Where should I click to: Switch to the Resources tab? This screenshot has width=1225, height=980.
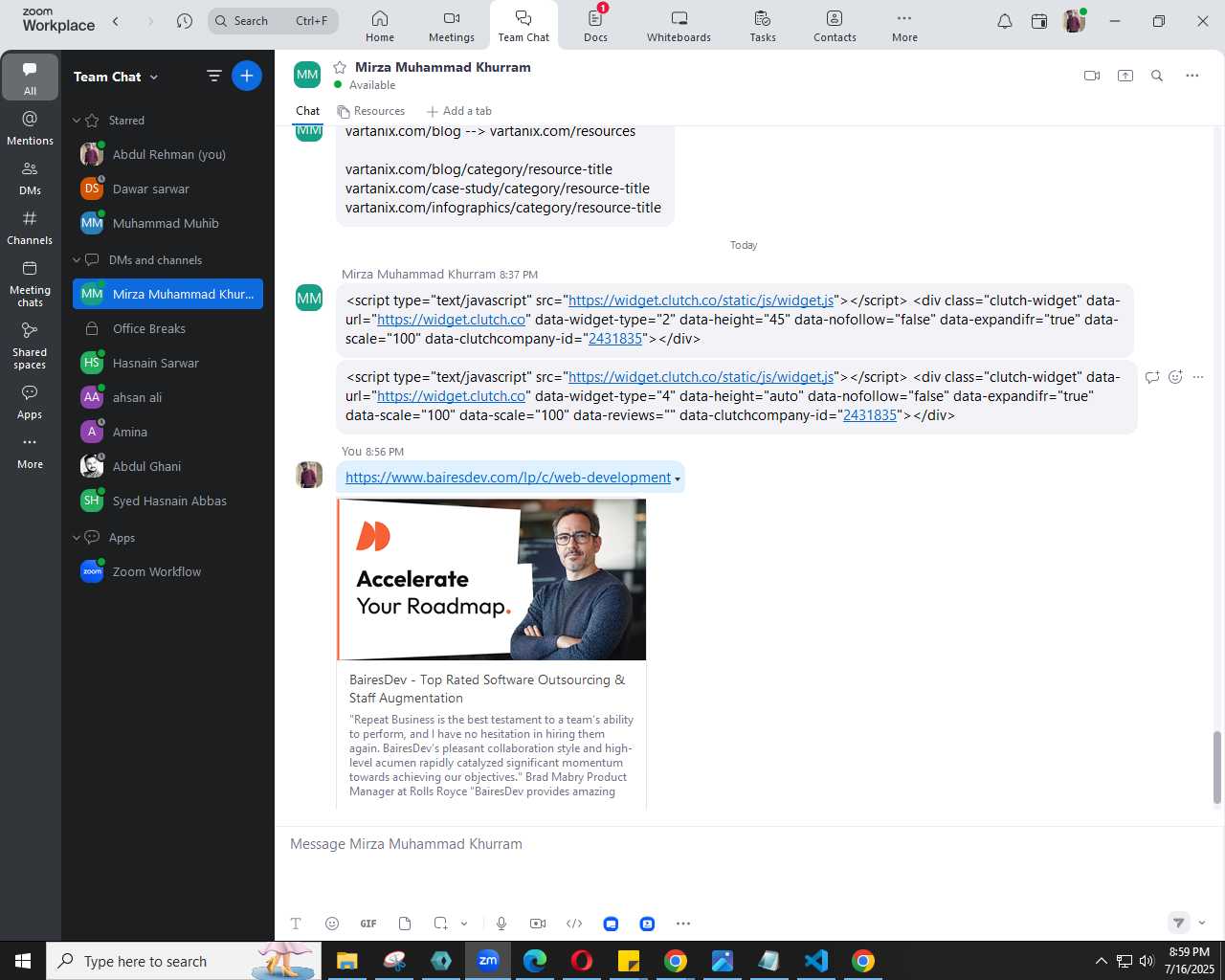coord(371,111)
